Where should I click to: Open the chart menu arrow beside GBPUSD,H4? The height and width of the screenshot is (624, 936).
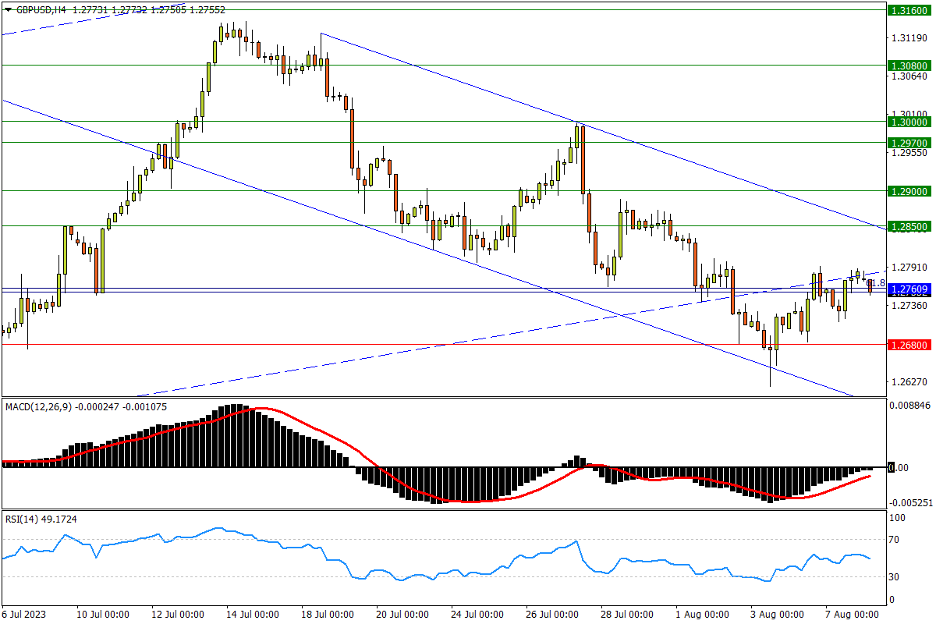tap(7, 9)
